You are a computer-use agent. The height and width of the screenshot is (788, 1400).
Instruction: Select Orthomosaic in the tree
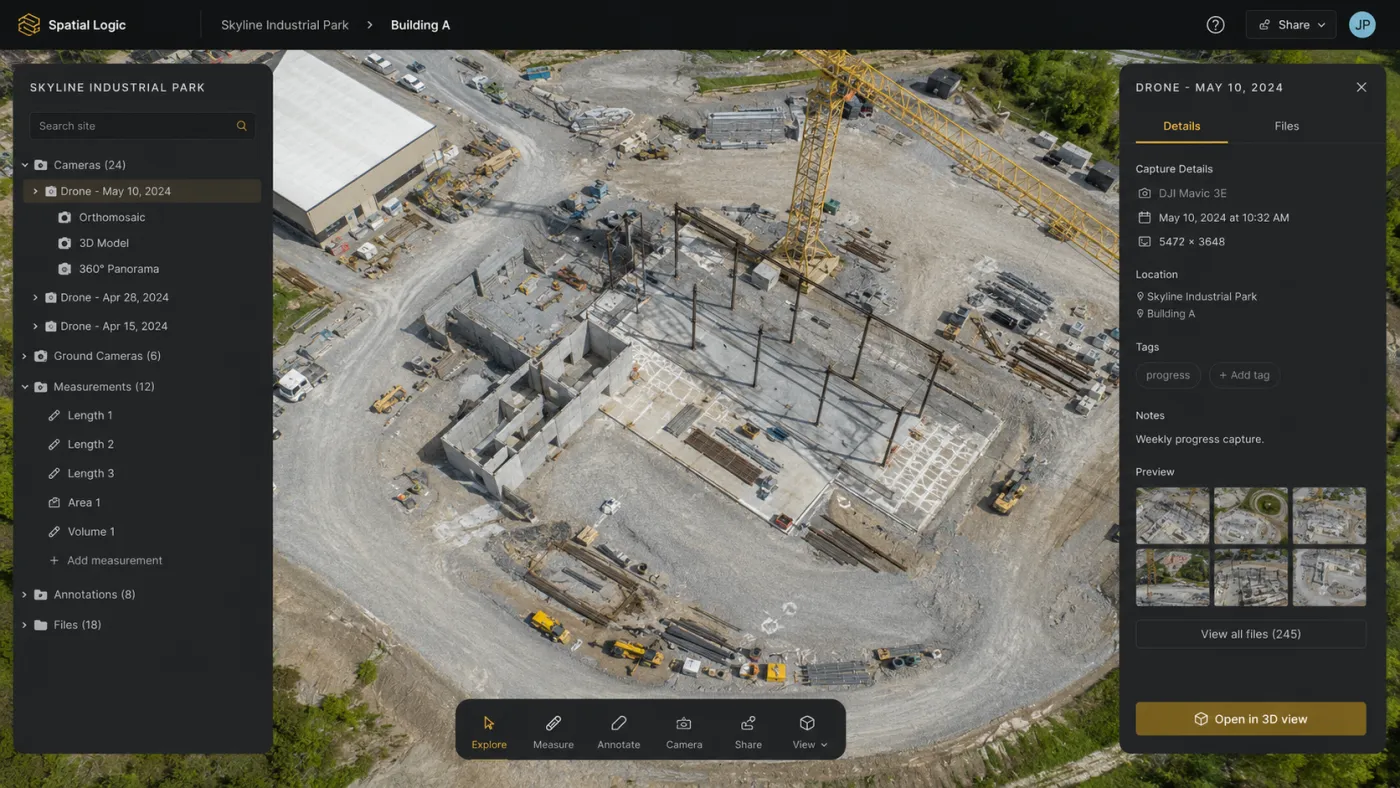[112, 217]
